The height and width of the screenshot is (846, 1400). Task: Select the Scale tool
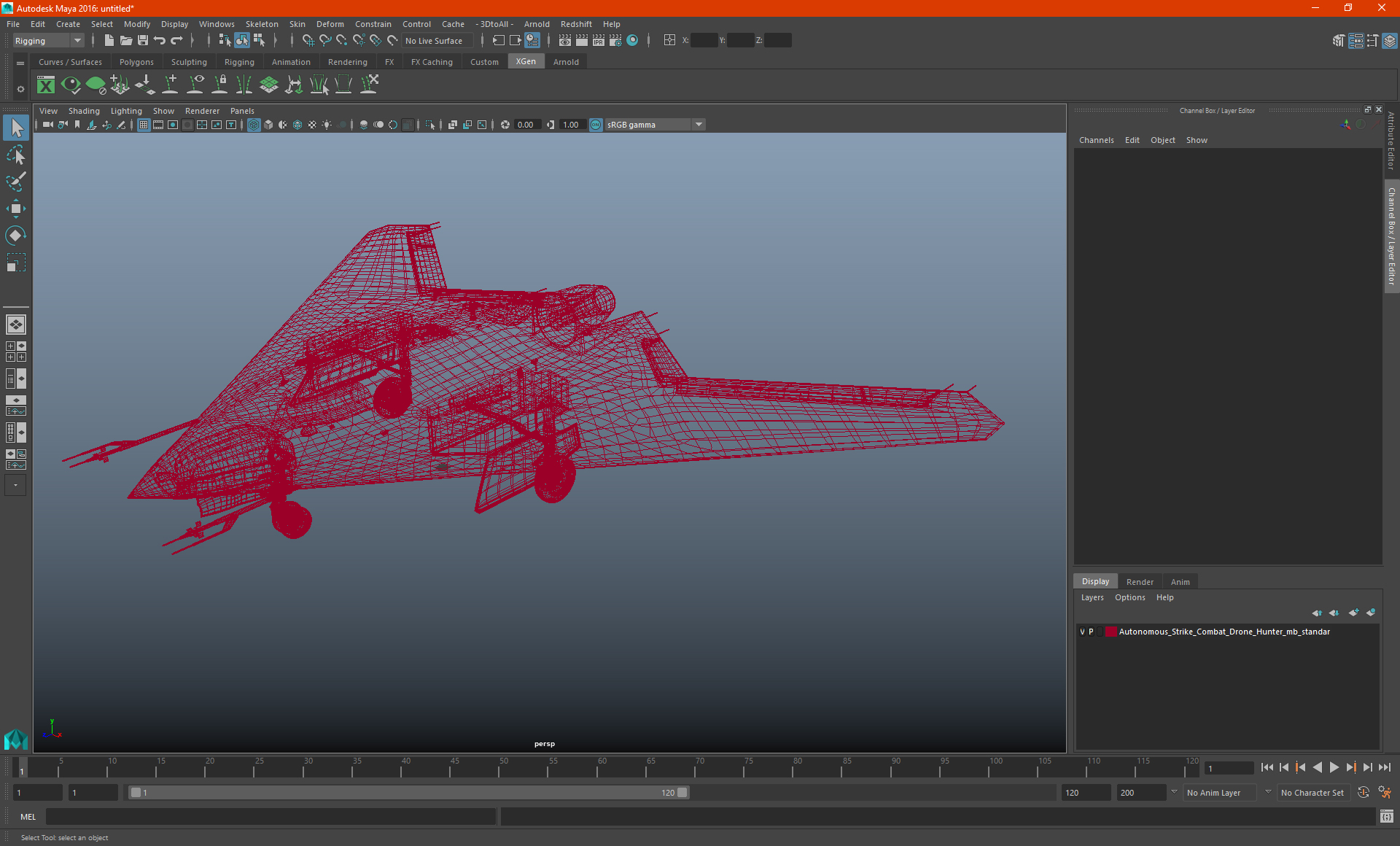tap(16, 262)
